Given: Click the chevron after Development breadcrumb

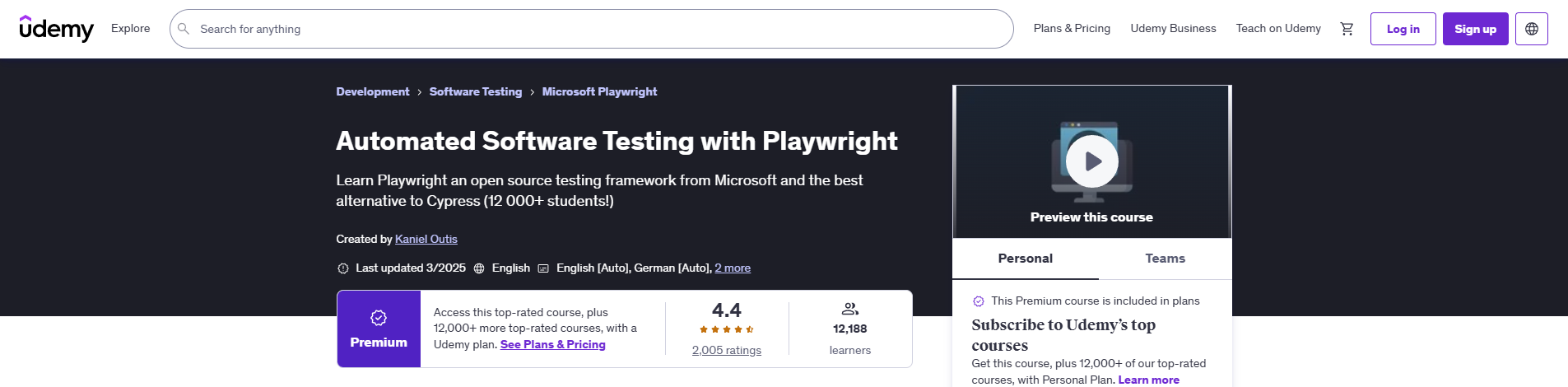Looking at the screenshot, I should [x=419, y=92].
